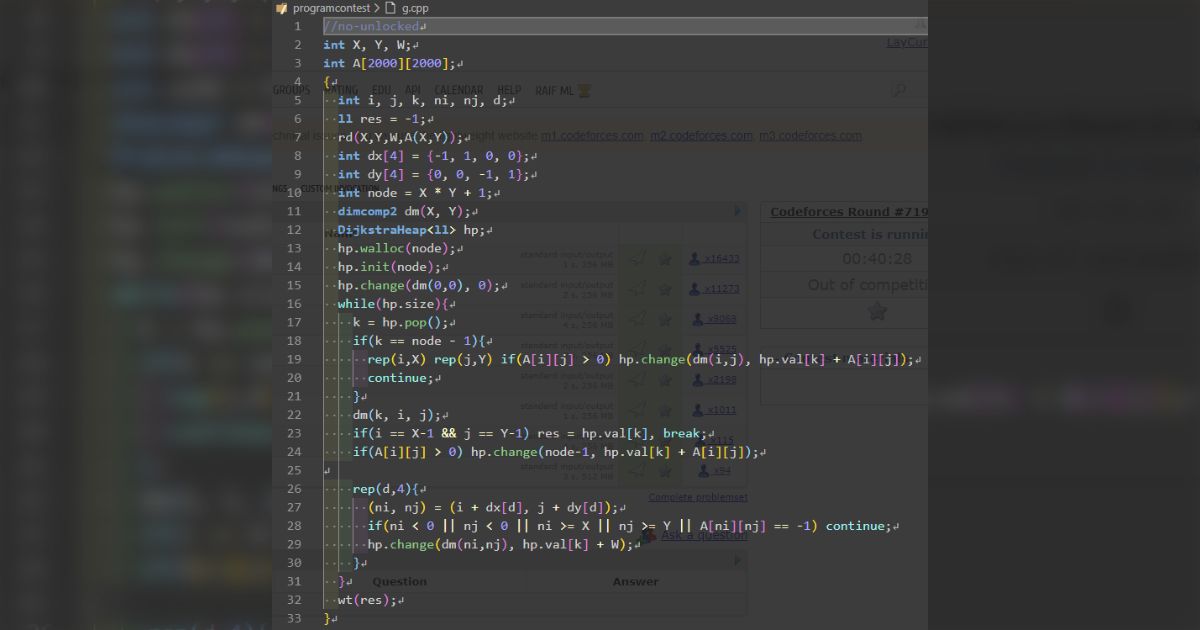Toggle the favorite star on the third problem row

click(x=665, y=317)
